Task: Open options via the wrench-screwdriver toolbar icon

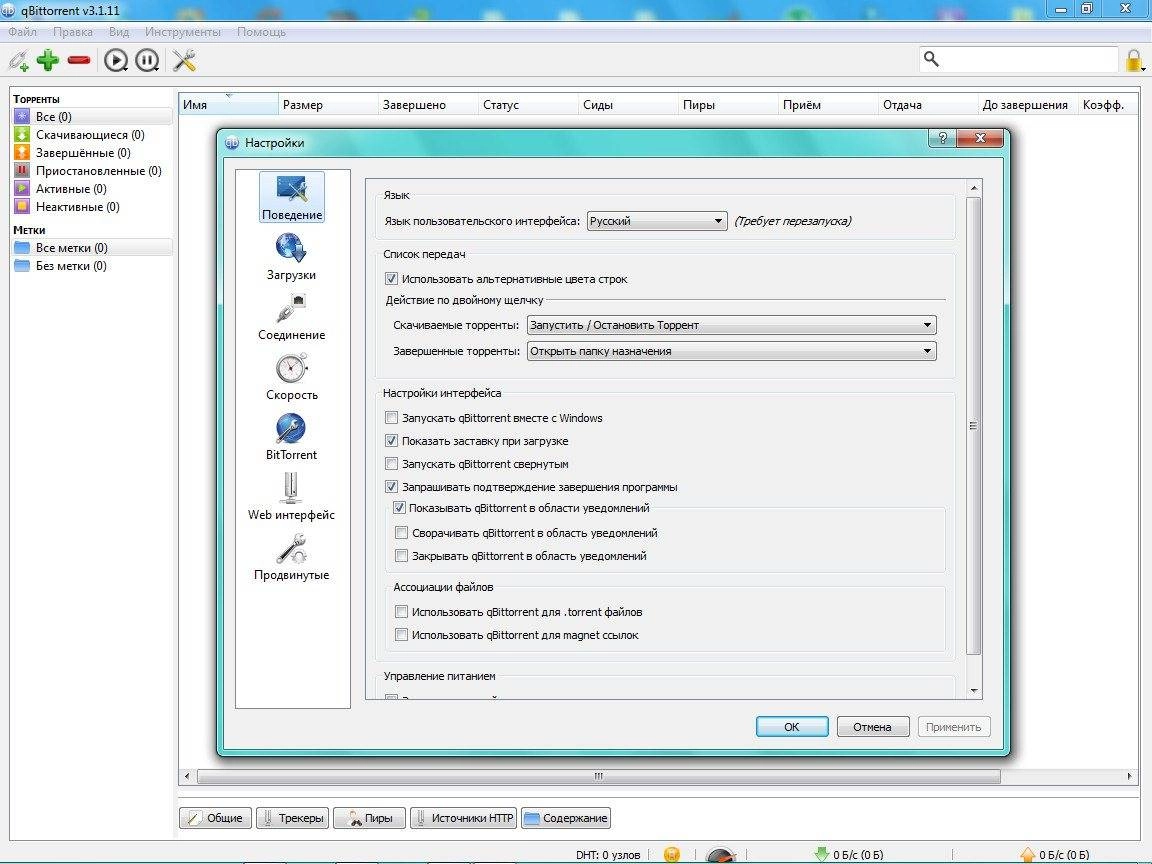Action: [184, 60]
